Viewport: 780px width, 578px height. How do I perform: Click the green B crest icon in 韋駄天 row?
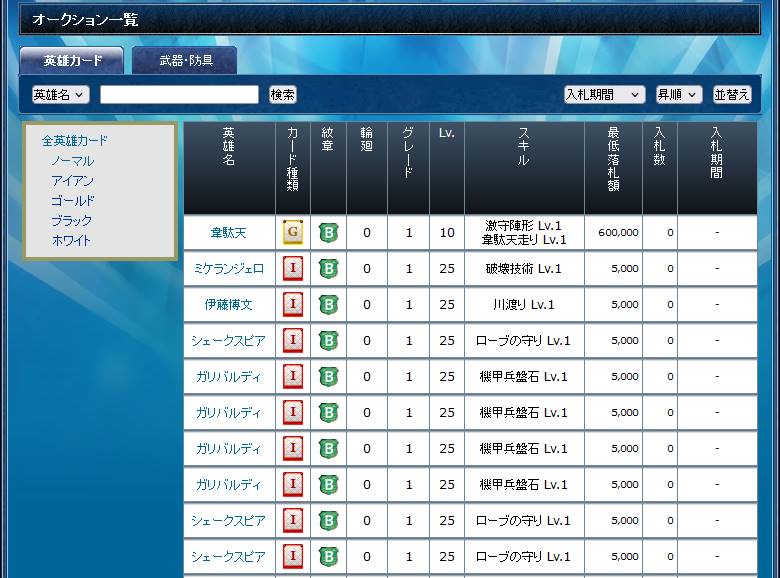(328, 233)
